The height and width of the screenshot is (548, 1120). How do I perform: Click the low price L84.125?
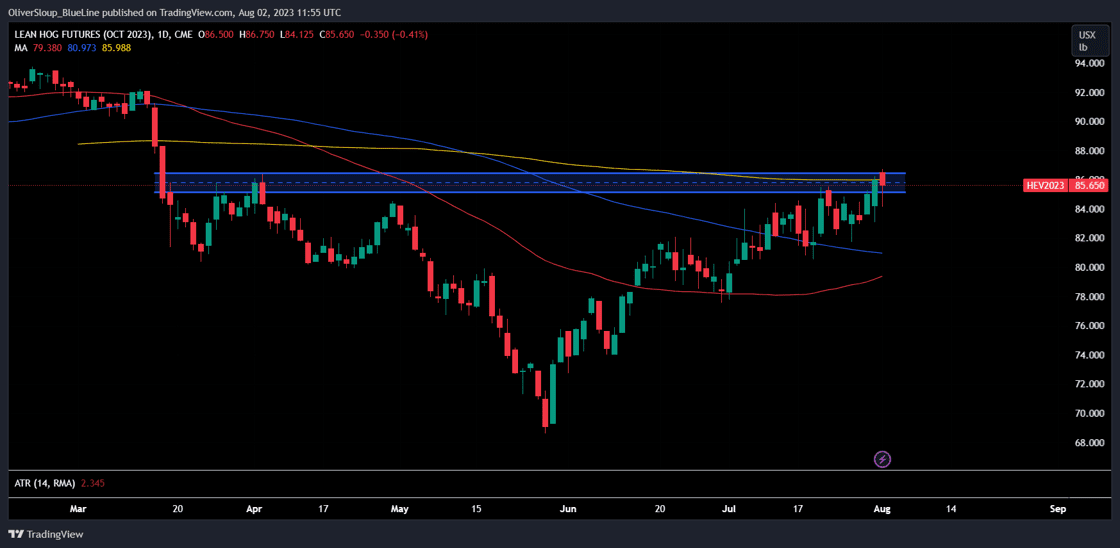click(296, 35)
